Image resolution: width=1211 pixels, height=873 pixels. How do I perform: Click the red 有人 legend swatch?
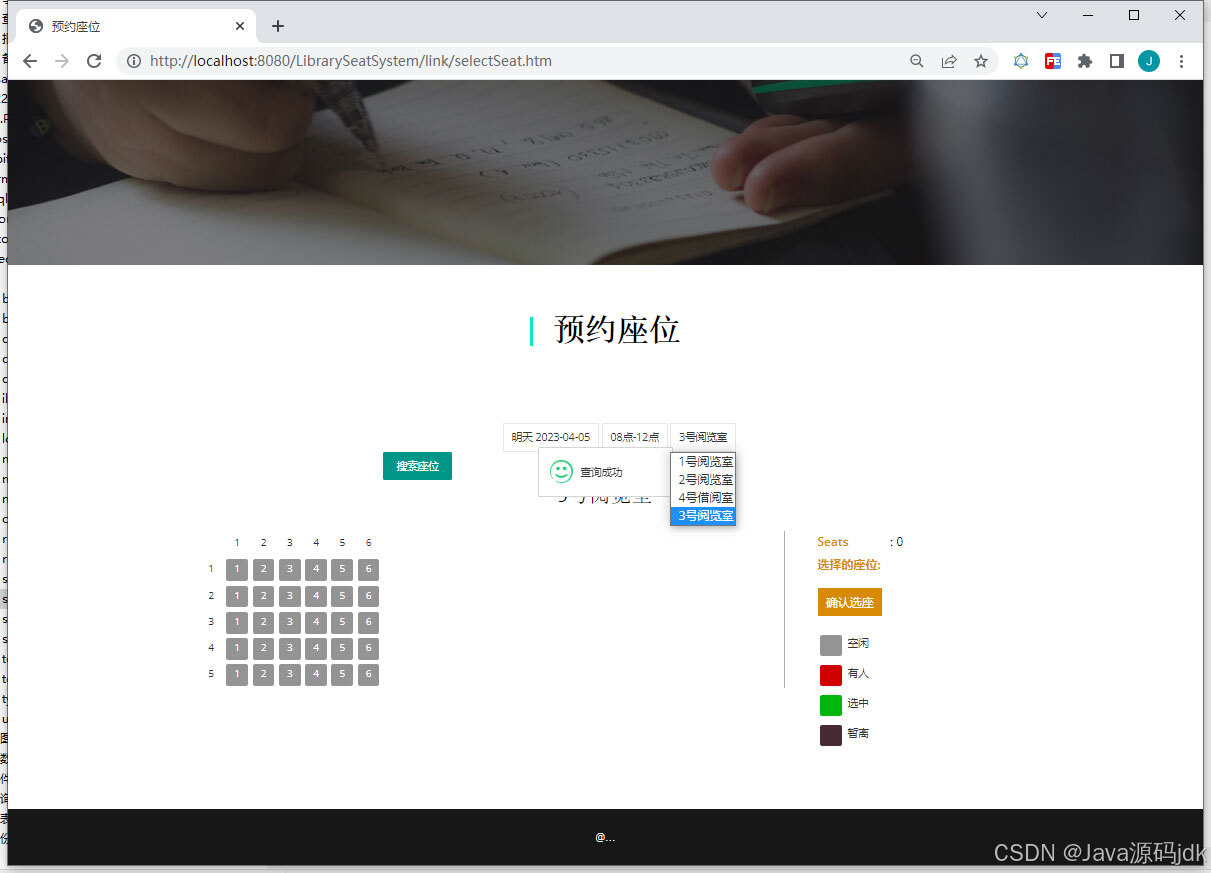(831, 675)
